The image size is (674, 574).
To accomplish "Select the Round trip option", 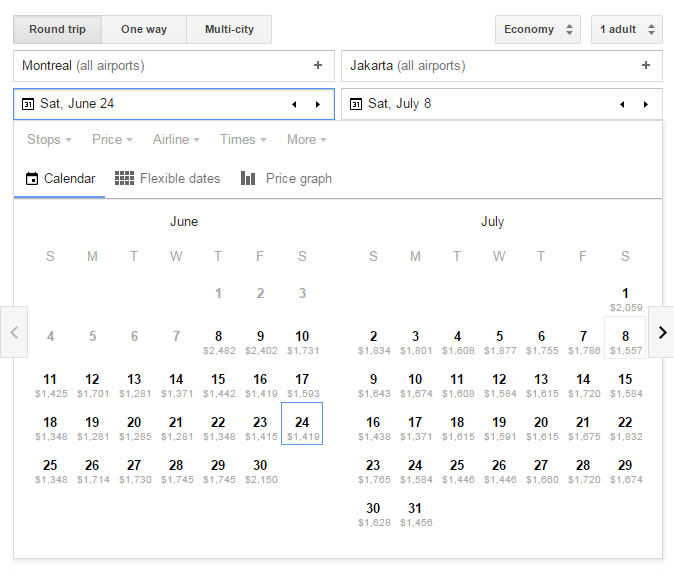I will (x=57, y=29).
